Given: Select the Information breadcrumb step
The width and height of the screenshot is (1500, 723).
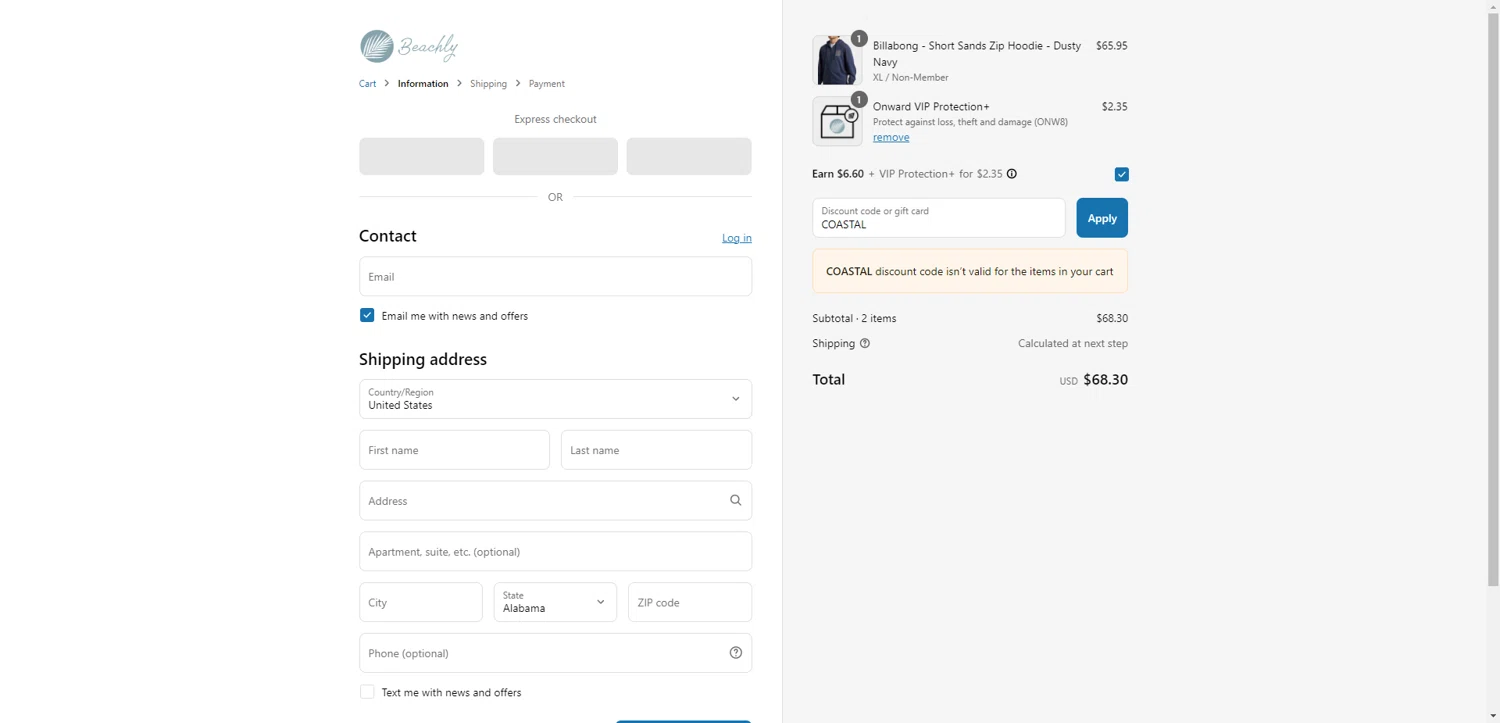Looking at the screenshot, I should [423, 84].
